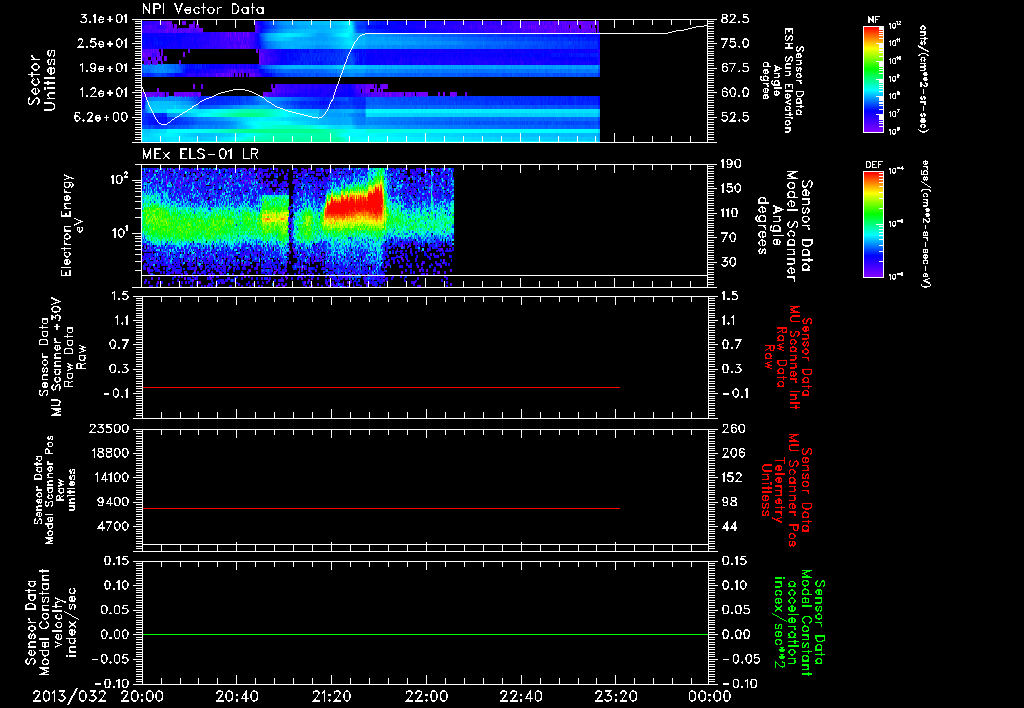Click the NF colorbar units label
The height and width of the screenshot is (708, 1024).
click(x=923, y=79)
